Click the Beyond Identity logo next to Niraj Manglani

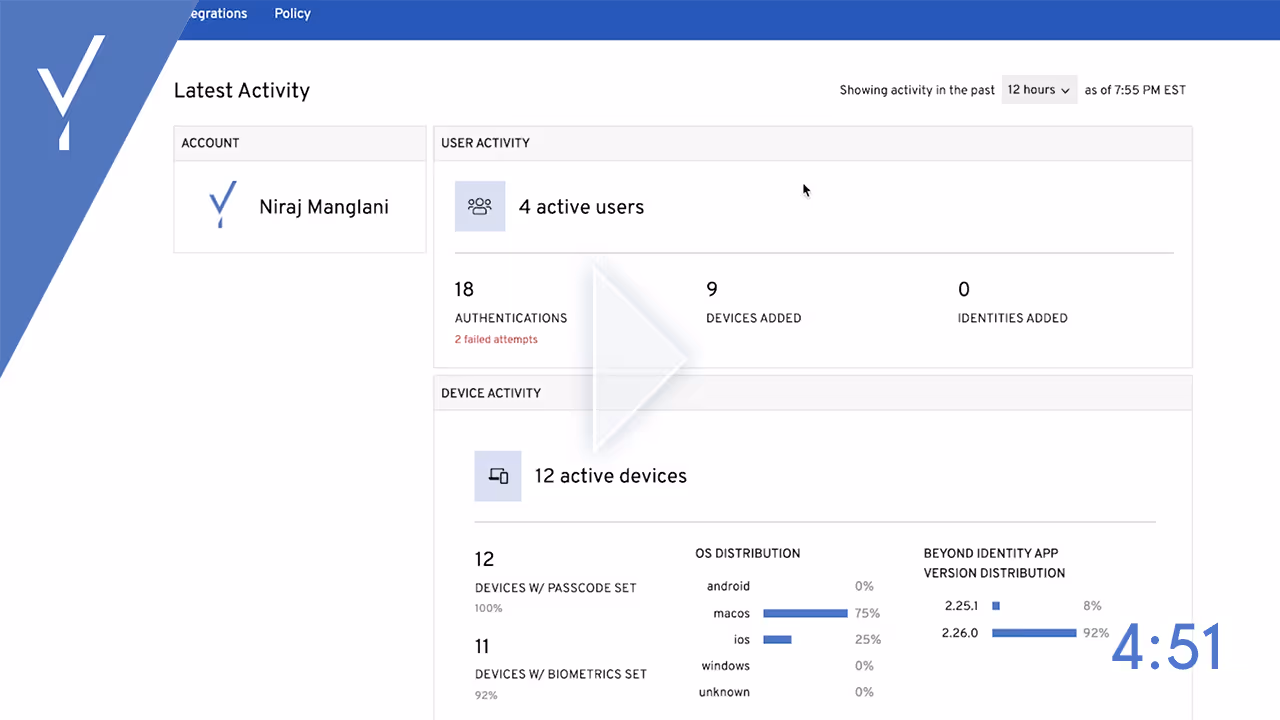pyautogui.click(x=222, y=206)
